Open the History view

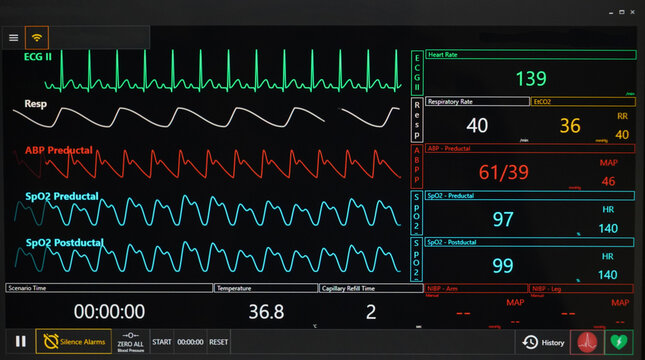pyautogui.click(x=543, y=342)
